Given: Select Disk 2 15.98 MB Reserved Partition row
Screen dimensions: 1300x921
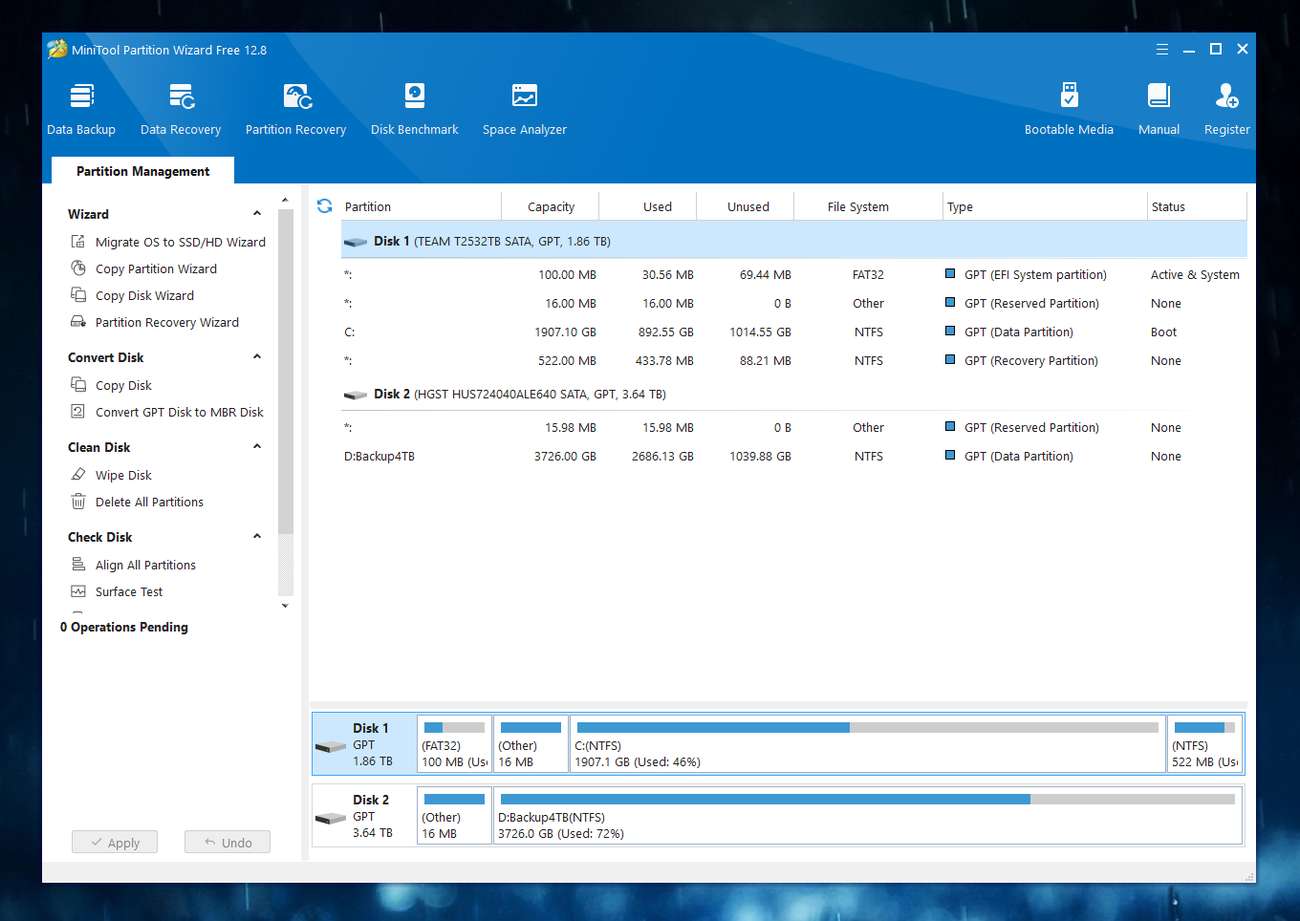Looking at the screenshot, I should point(794,427).
